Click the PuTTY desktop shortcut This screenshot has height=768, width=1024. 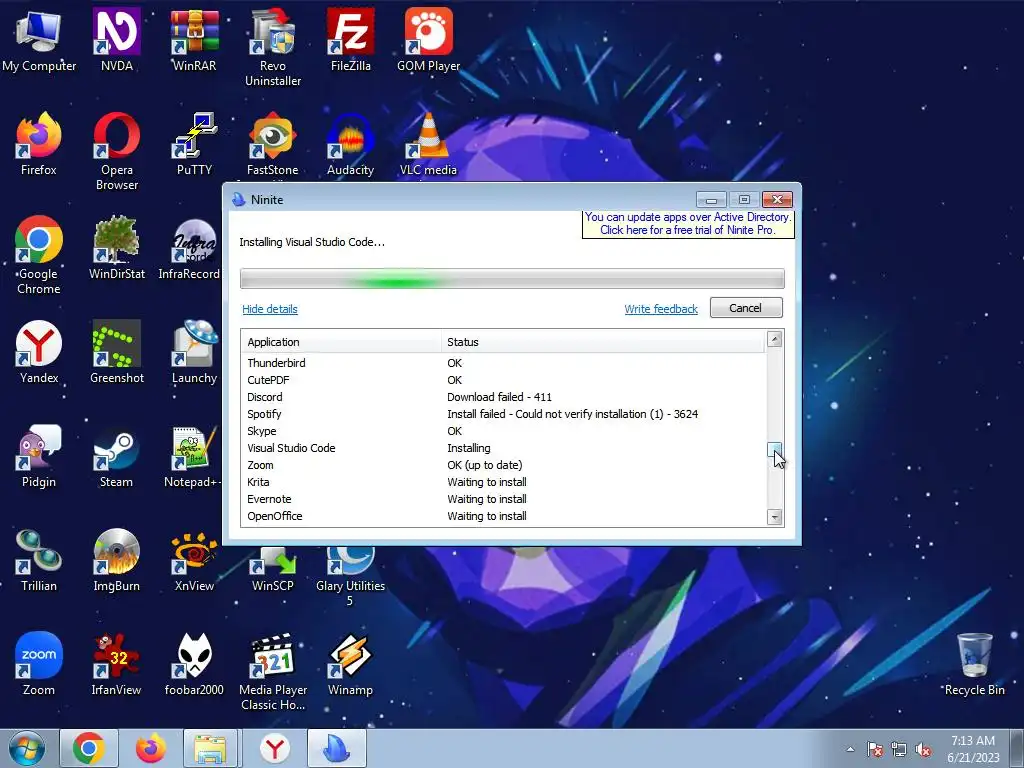click(x=194, y=144)
